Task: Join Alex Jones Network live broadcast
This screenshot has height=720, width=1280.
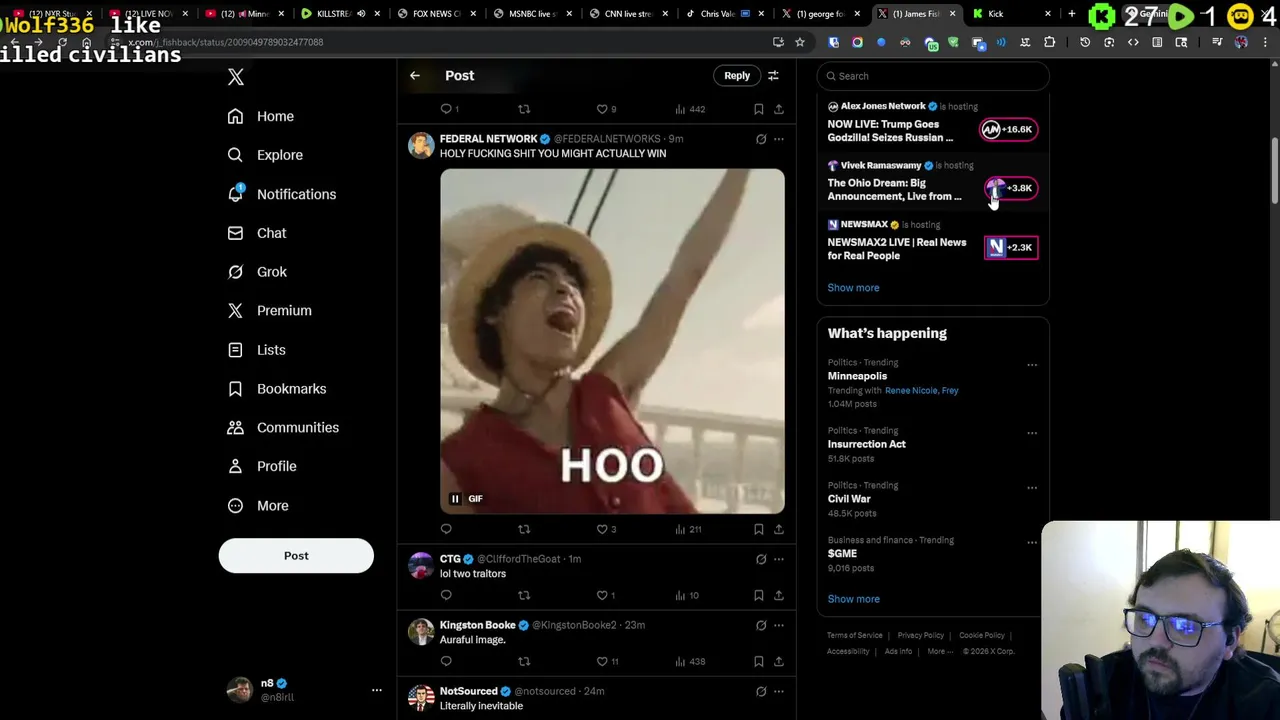Action: (1007, 129)
